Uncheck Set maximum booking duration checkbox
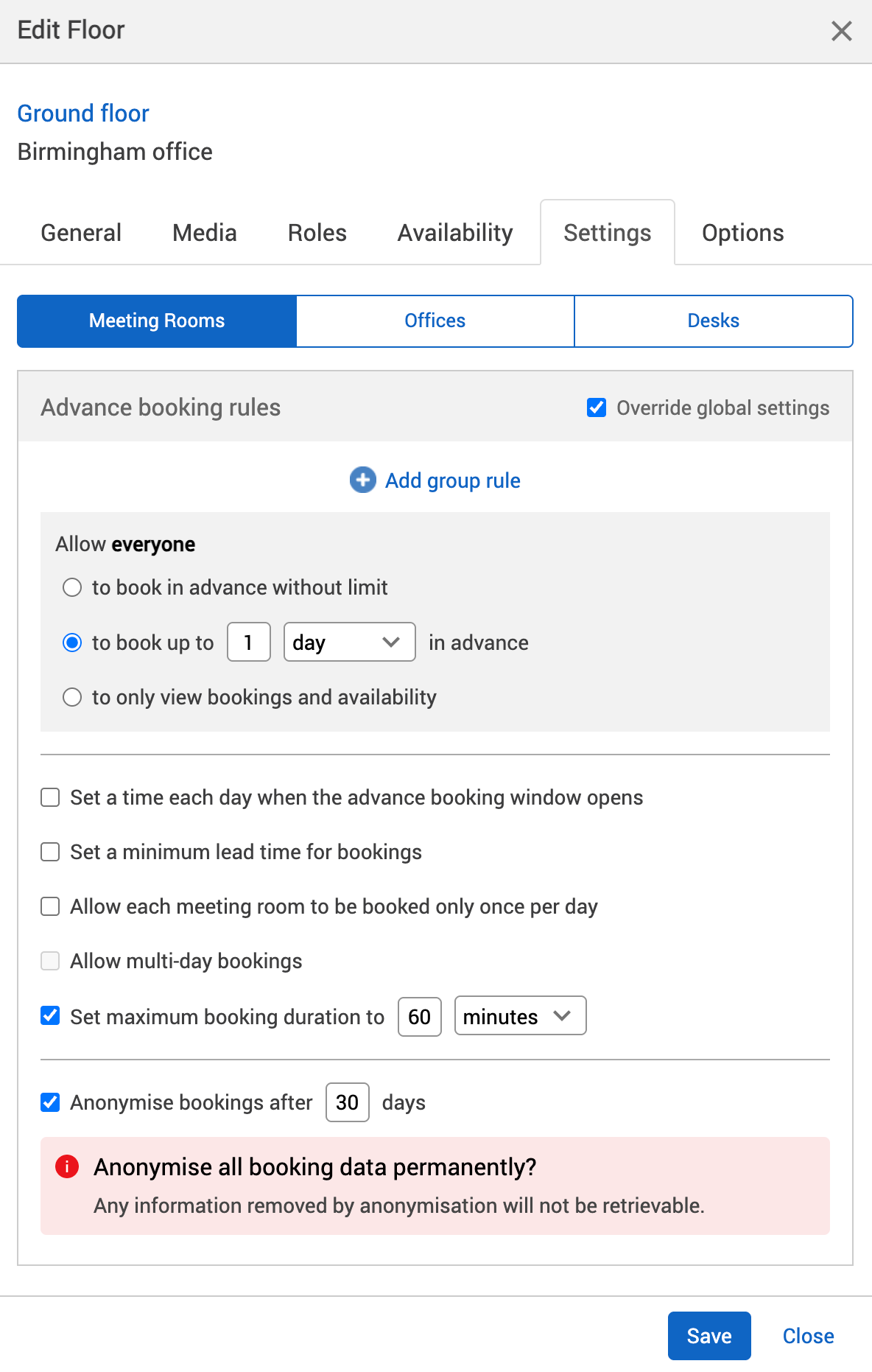The width and height of the screenshot is (872, 1372). tap(50, 1016)
